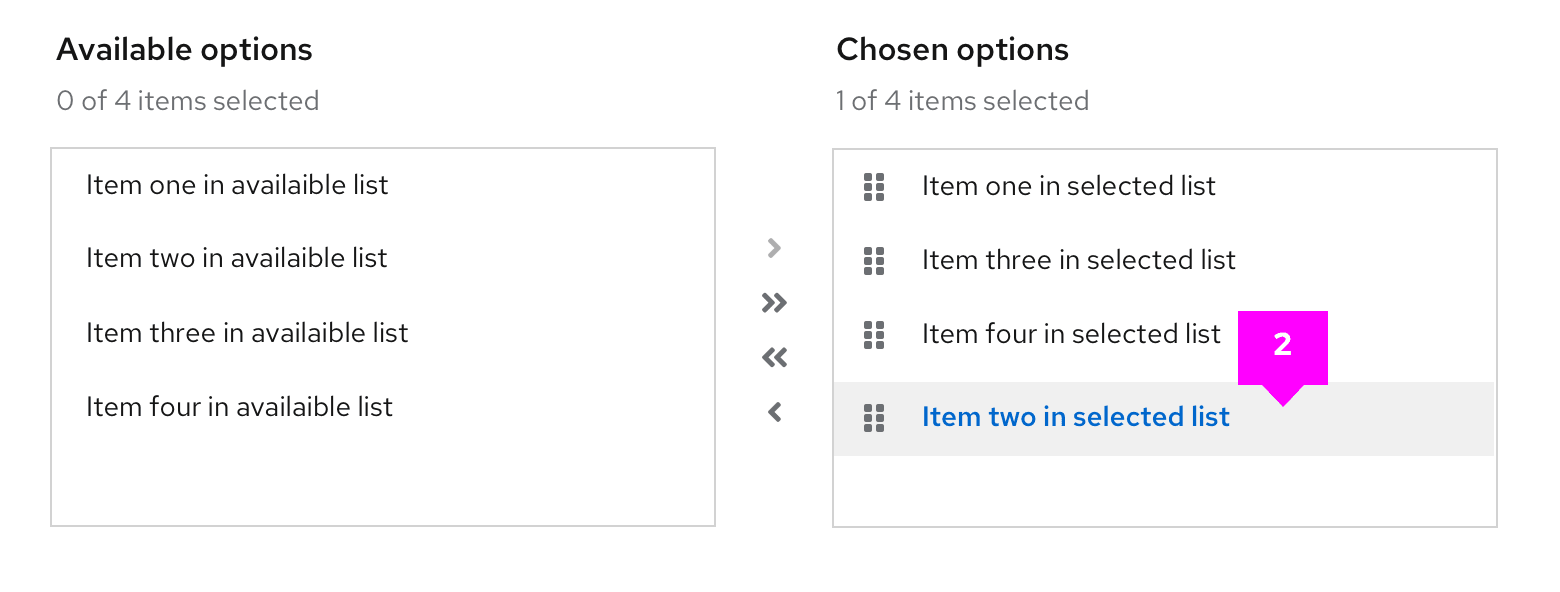Pick Item four in available list
Image resolution: width=1560 pixels, height=592 pixels.
pos(239,407)
